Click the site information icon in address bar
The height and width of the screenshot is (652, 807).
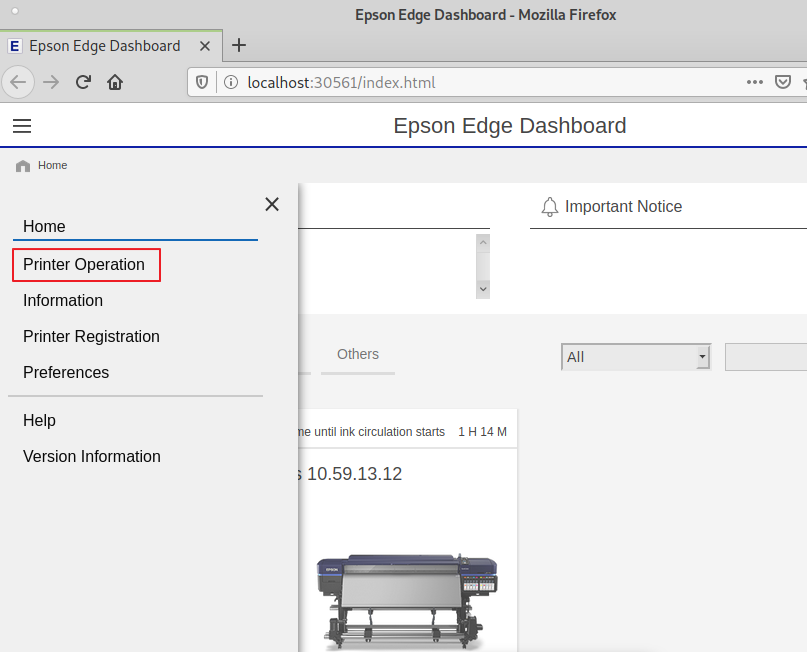click(x=230, y=83)
